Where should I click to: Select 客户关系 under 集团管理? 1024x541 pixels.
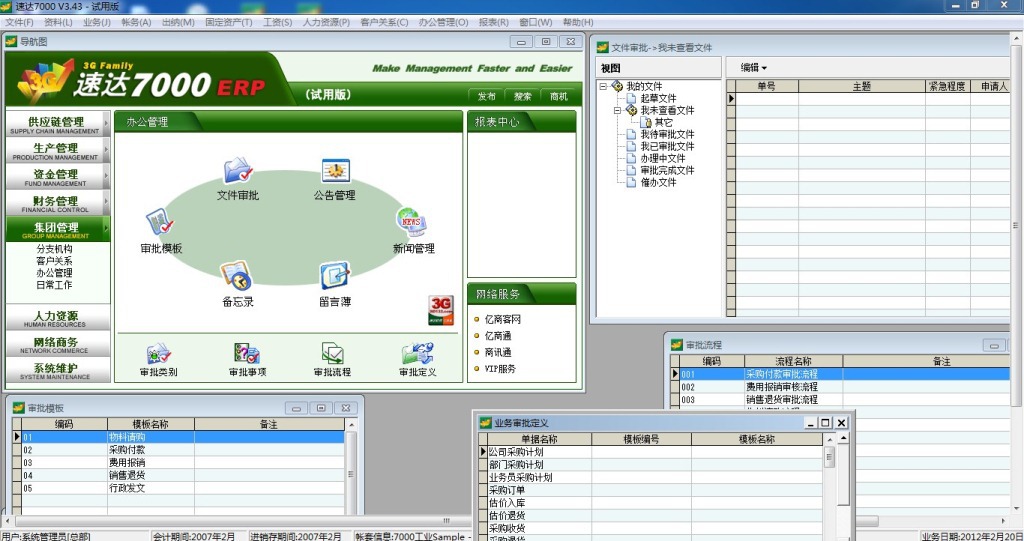pyautogui.click(x=54, y=261)
